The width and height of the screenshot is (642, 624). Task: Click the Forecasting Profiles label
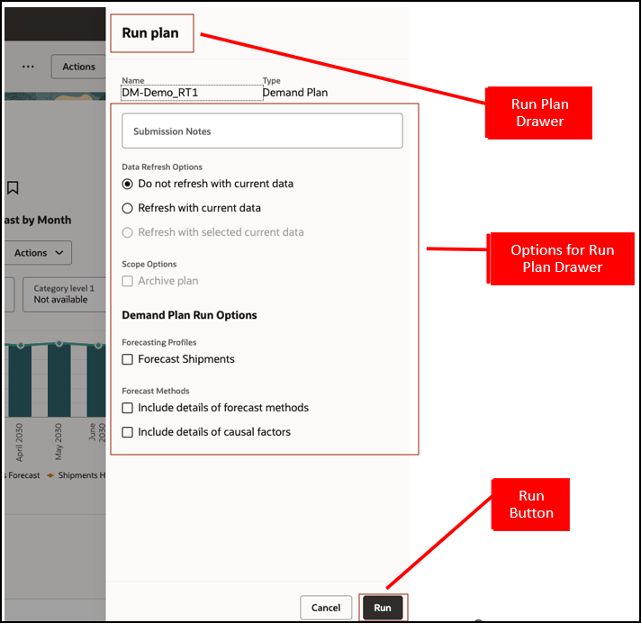159,342
